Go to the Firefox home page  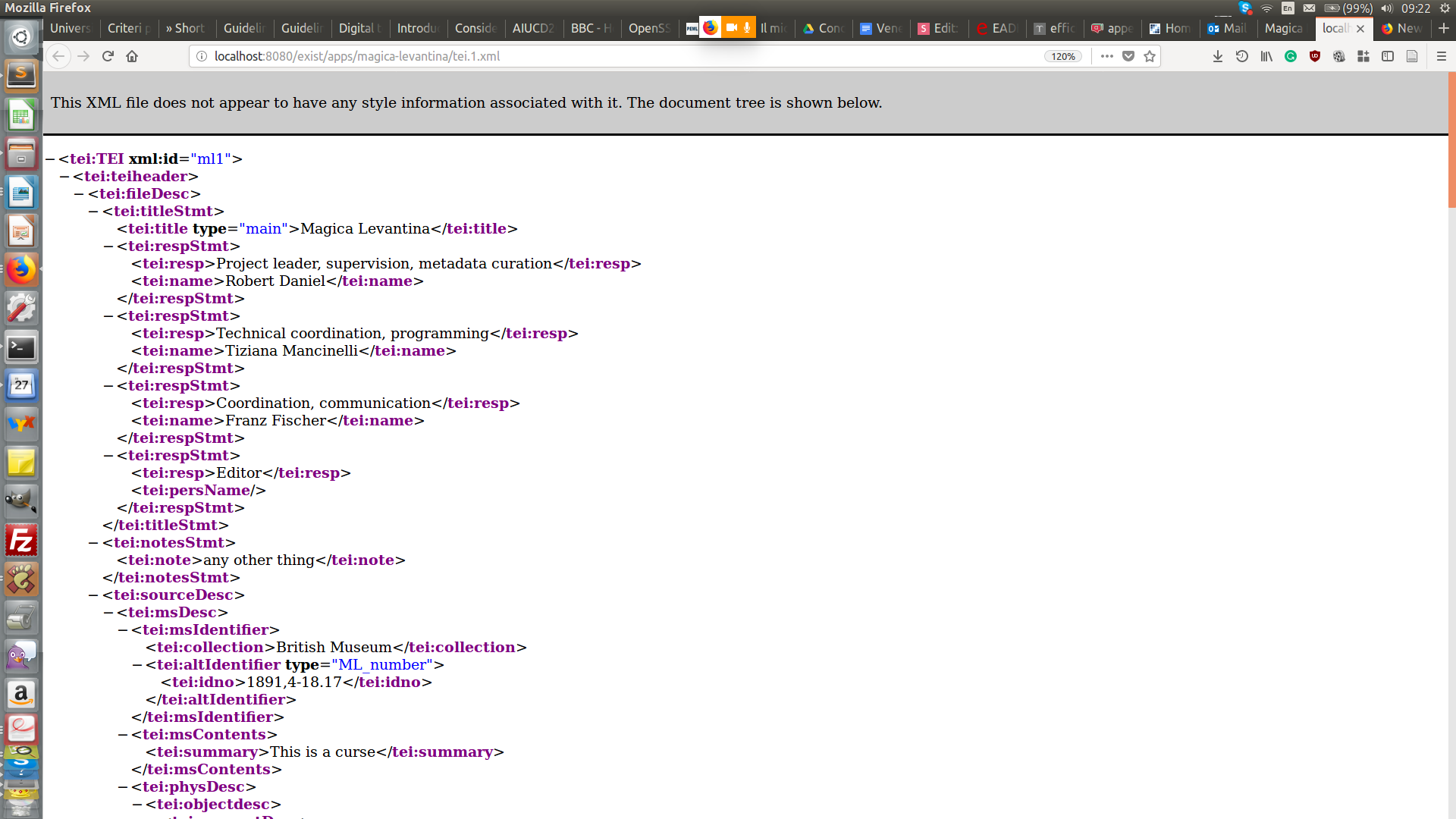click(132, 56)
